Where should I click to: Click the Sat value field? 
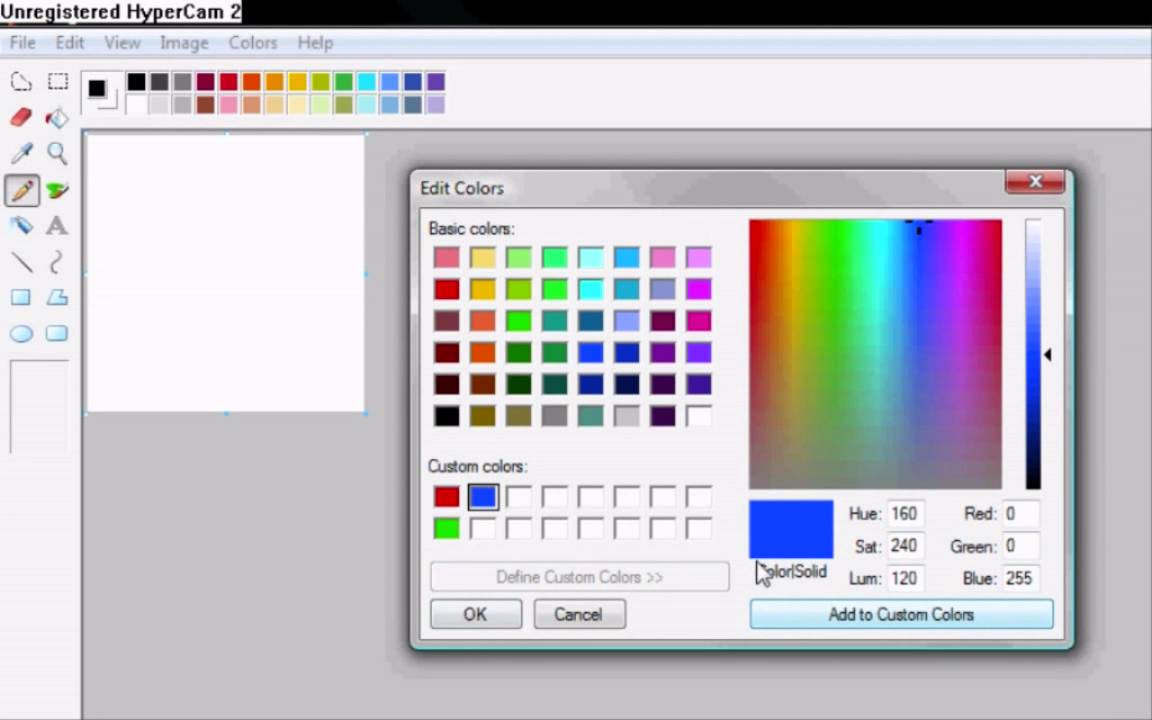click(x=905, y=546)
